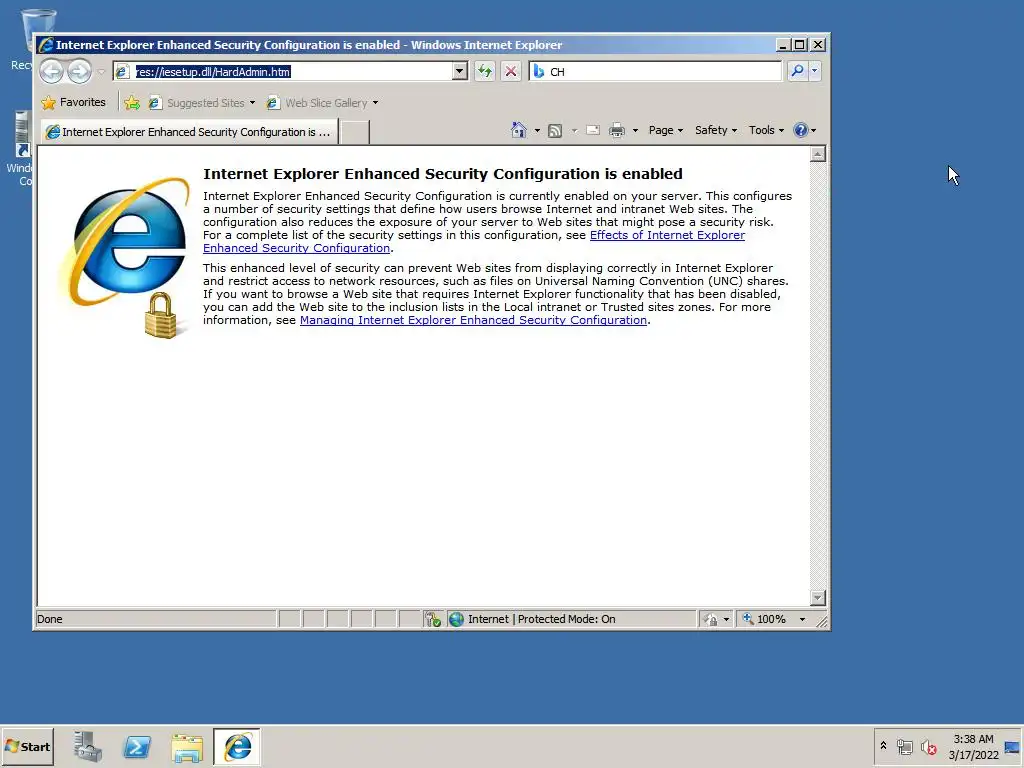Click the address bar URL field

pos(293,71)
